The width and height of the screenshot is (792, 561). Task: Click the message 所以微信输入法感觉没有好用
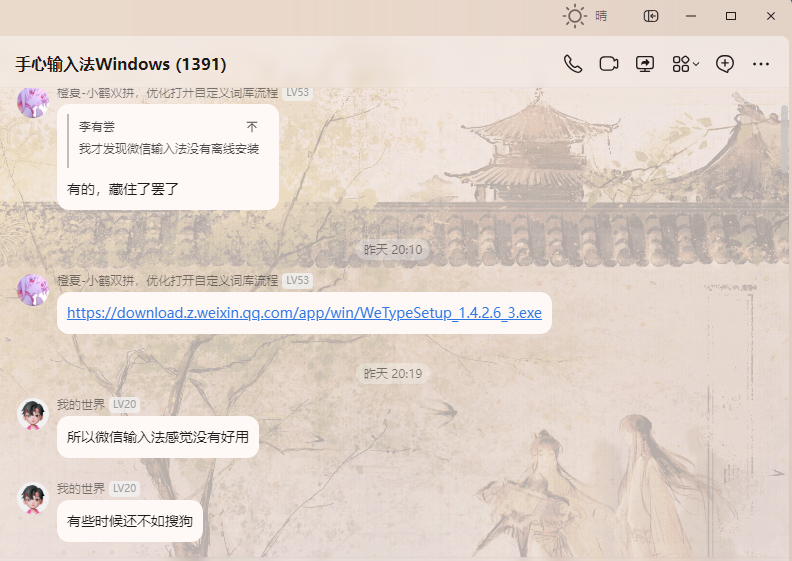pyautogui.click(x=158, y=437)
